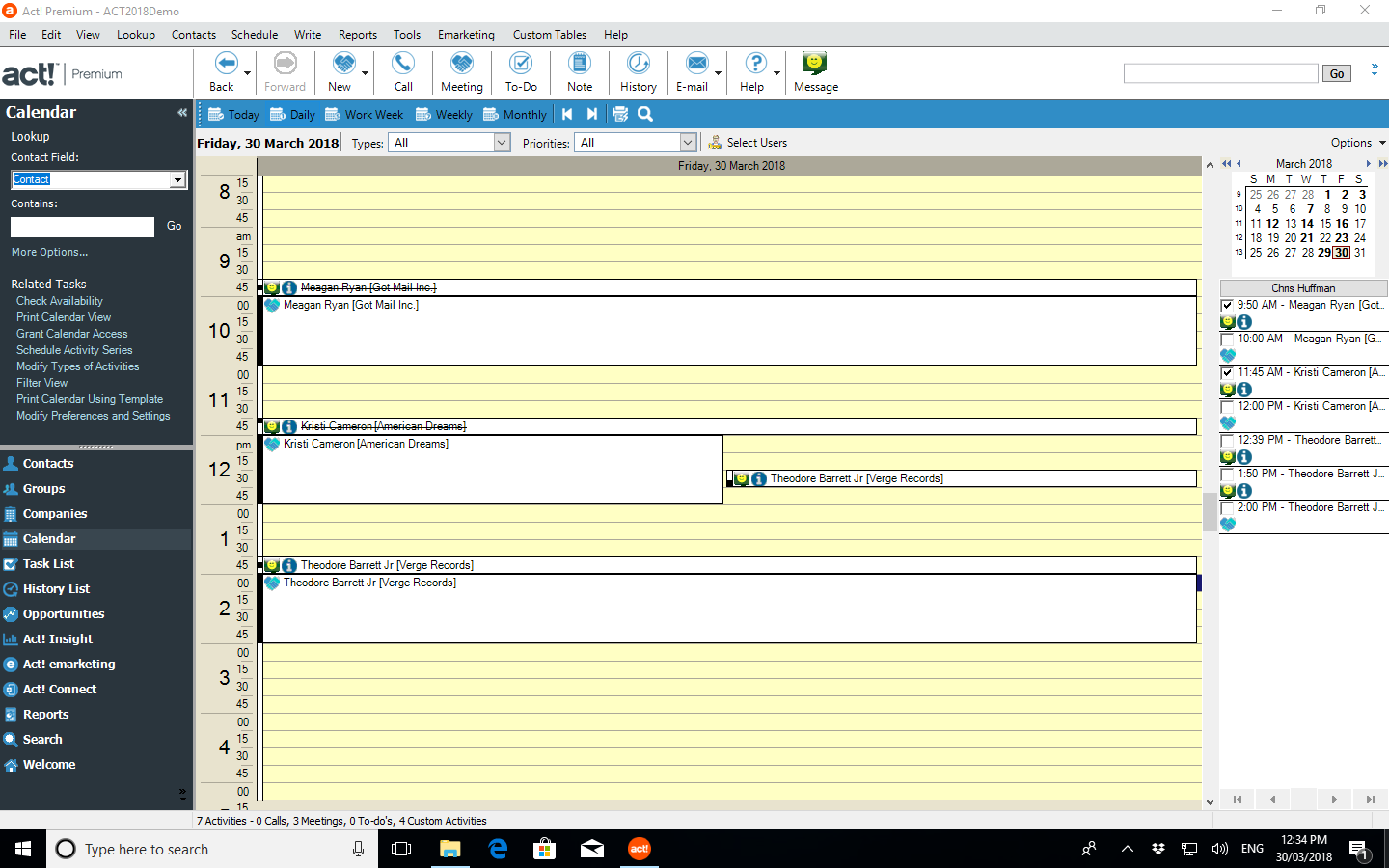Switch to Work Week view
This screenshot has height=868, width=1389.
click(365, 114)
